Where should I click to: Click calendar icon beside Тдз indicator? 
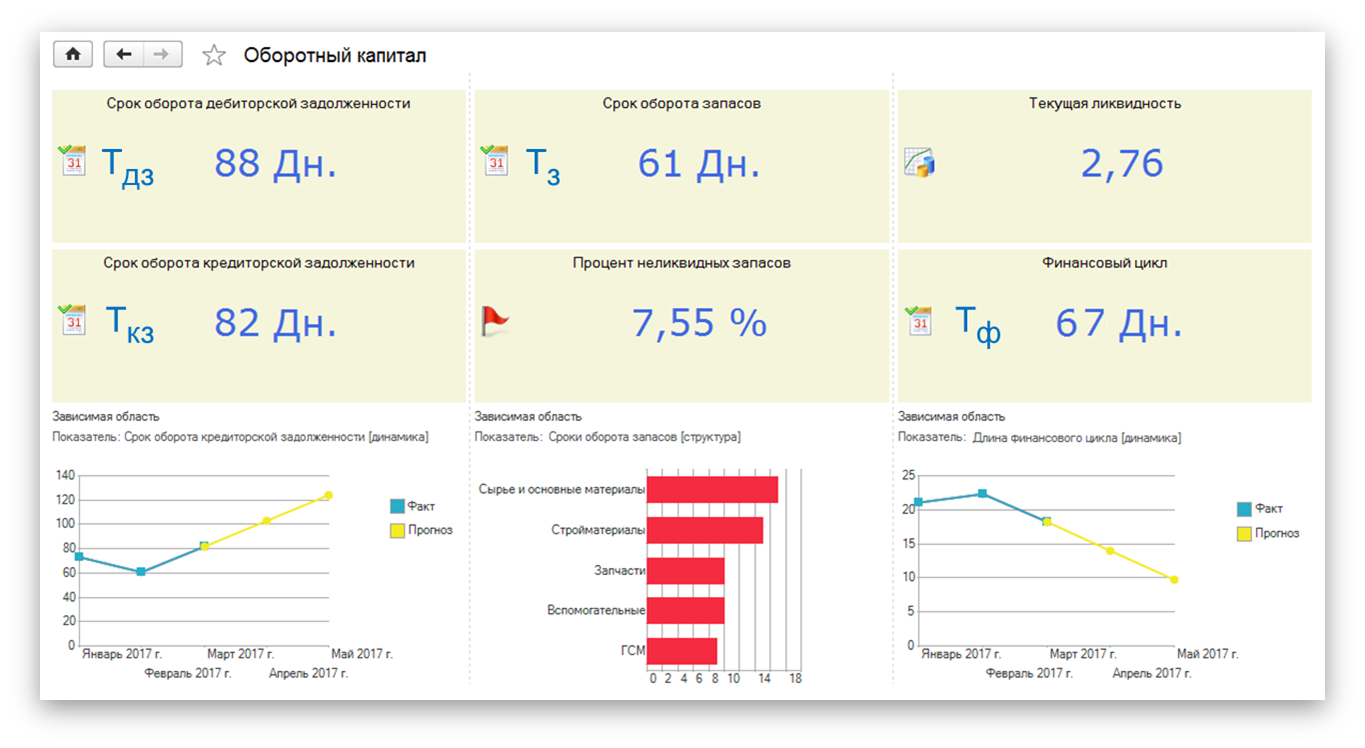[73, 161]
